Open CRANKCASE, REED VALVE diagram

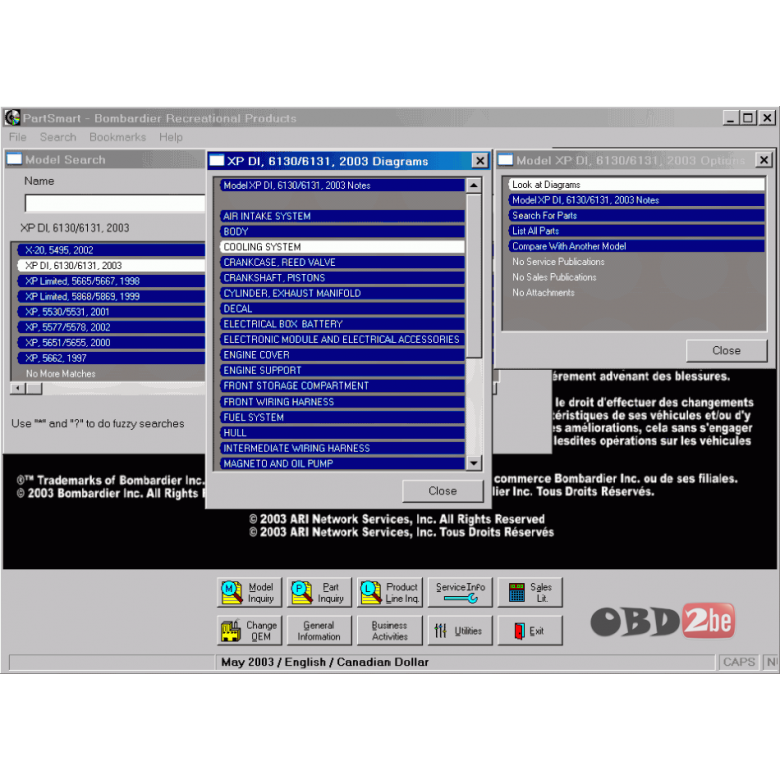(x=342, y=262)
